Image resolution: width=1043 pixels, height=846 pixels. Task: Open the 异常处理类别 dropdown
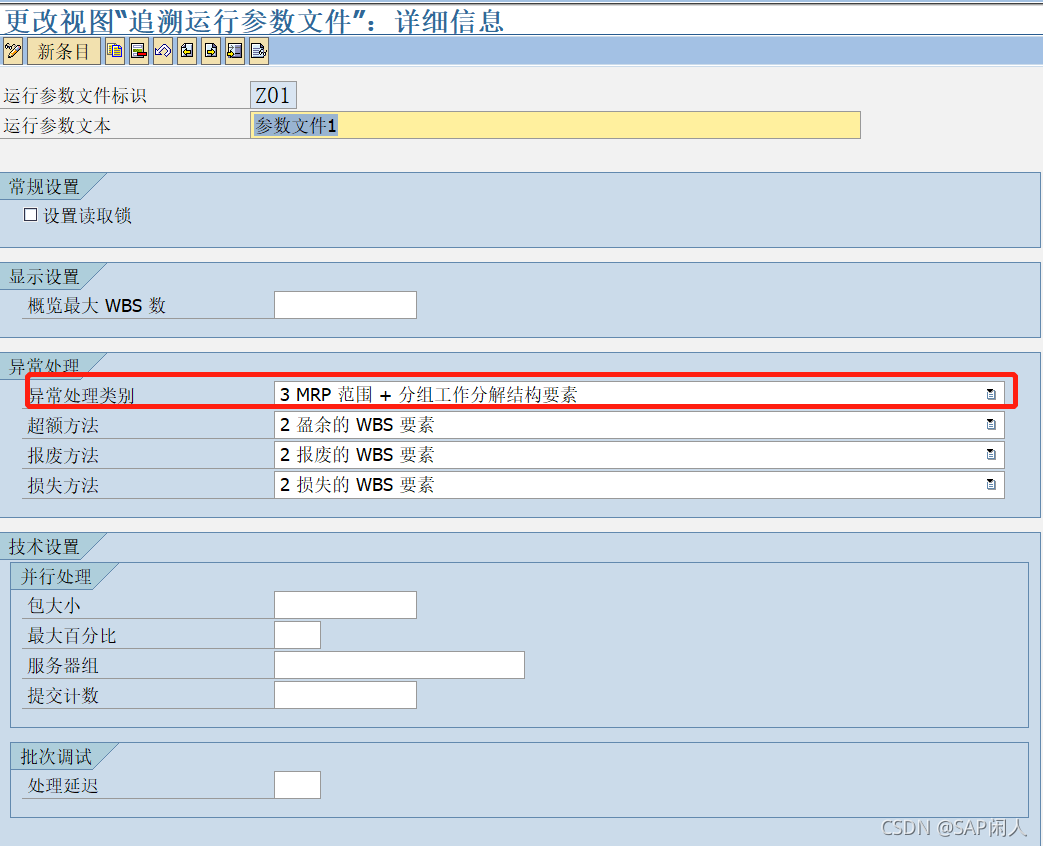point(990,394)
